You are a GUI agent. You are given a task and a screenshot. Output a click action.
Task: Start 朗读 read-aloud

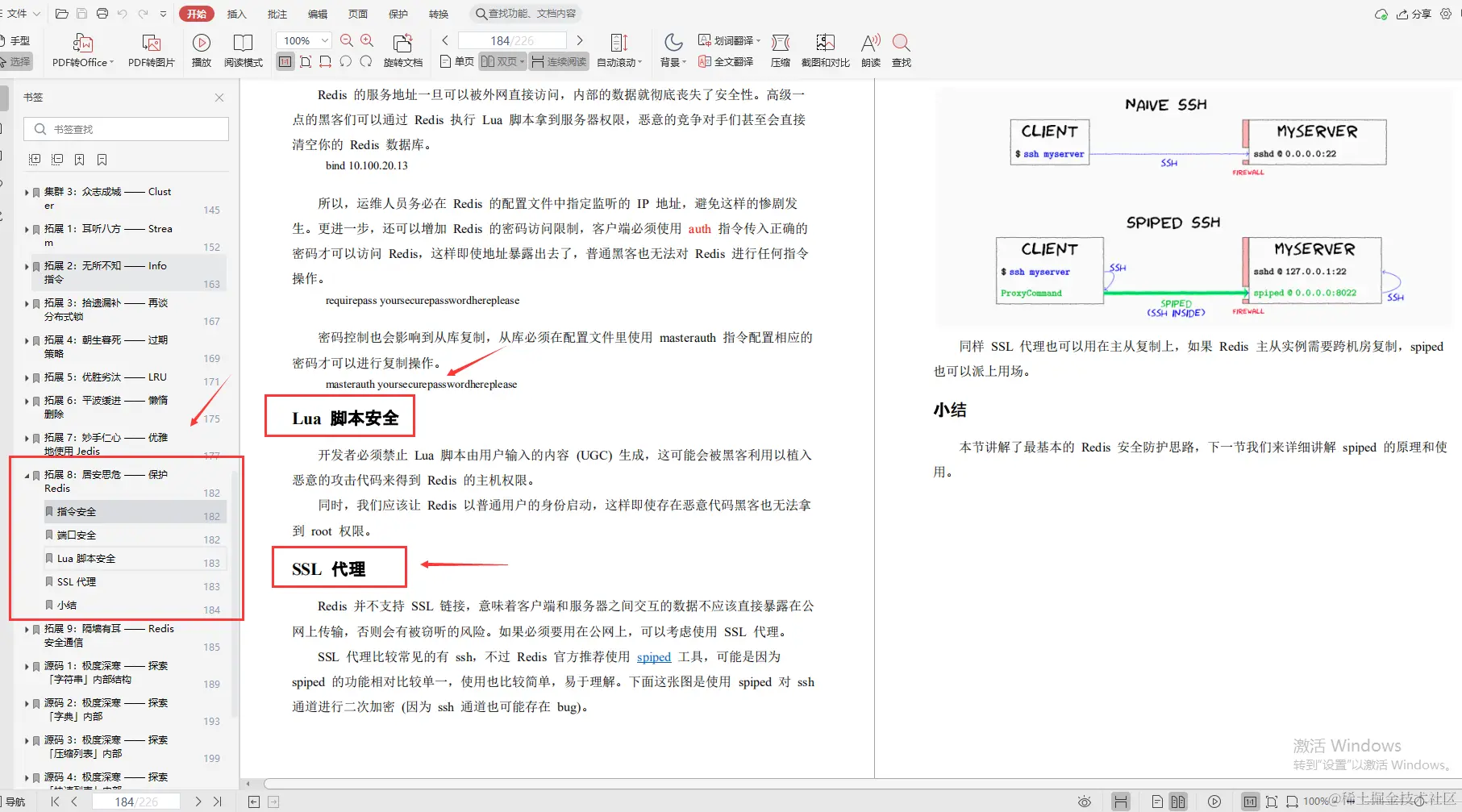pyautogui.click(x=869, y=48)
